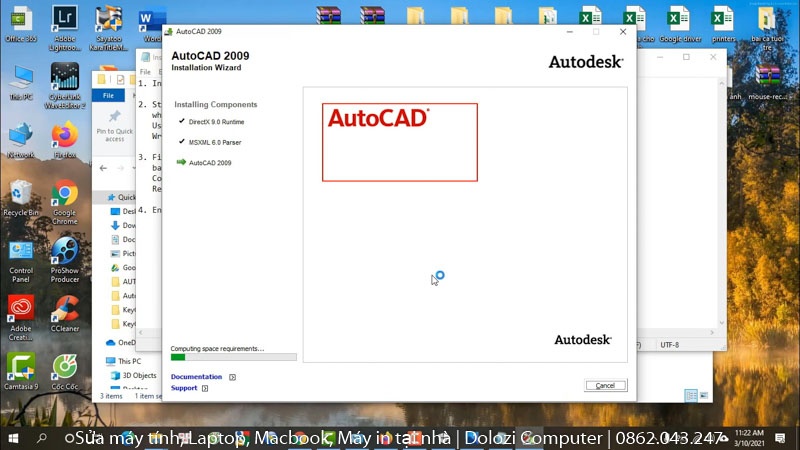The width and height of the screenshot is (800, 450).
Task: Select Documents in Explorer sidebar
Action: click(123, 239)
